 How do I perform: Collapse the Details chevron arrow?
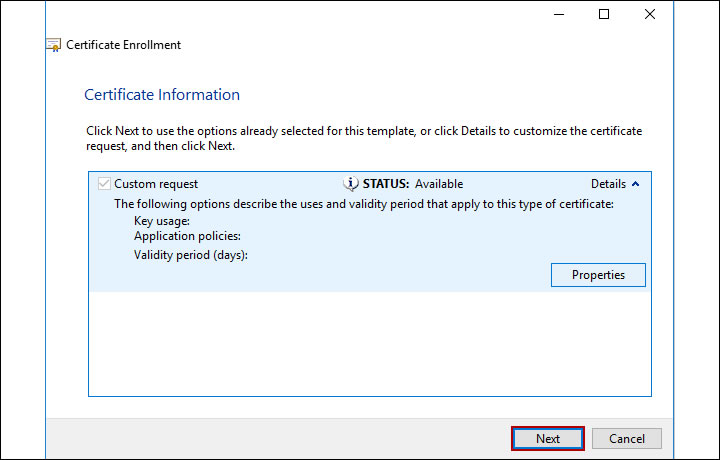pos(636,184)
